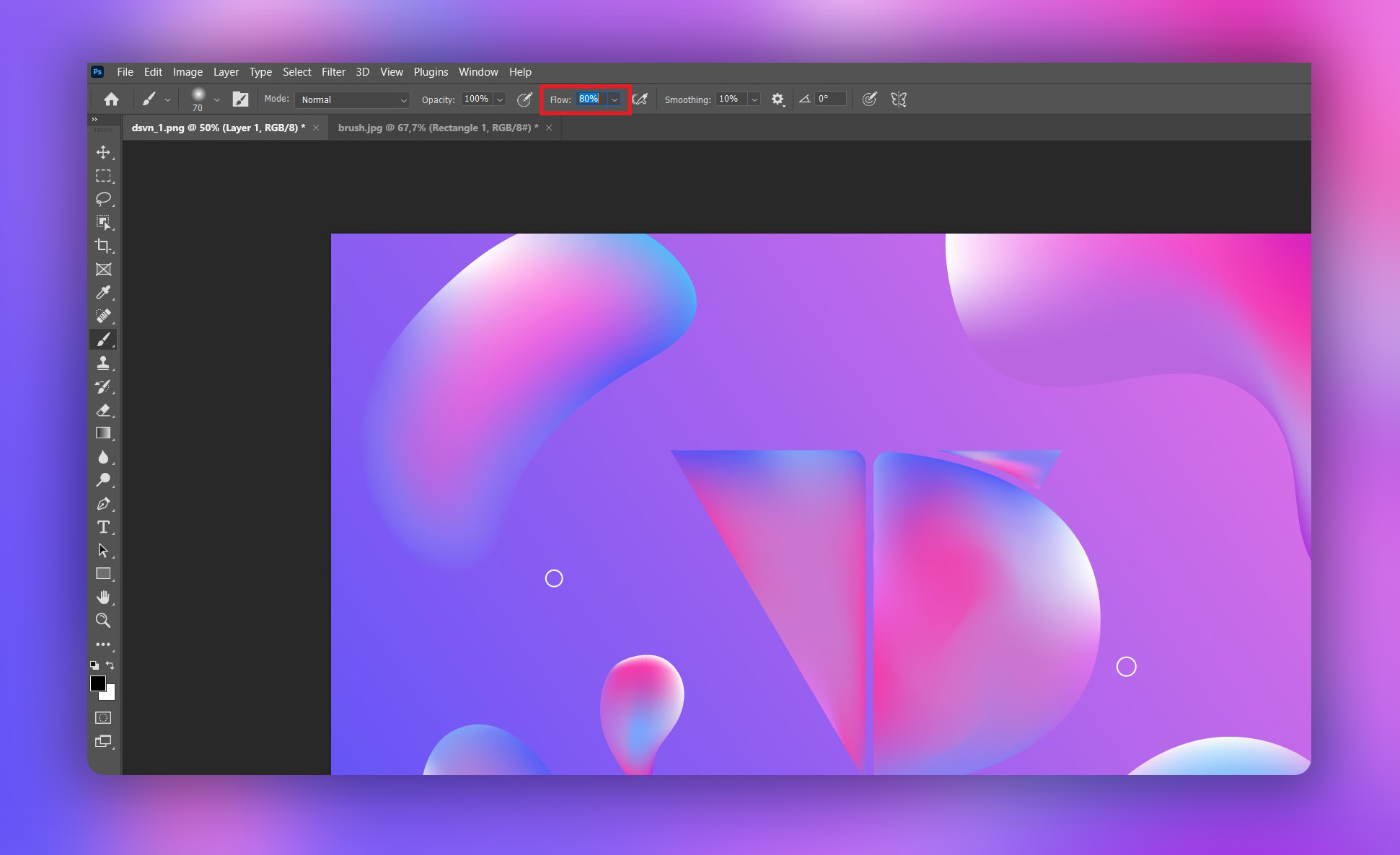Open the Type menu
The width and height of the screenshot is (1400, 855).
260,72
